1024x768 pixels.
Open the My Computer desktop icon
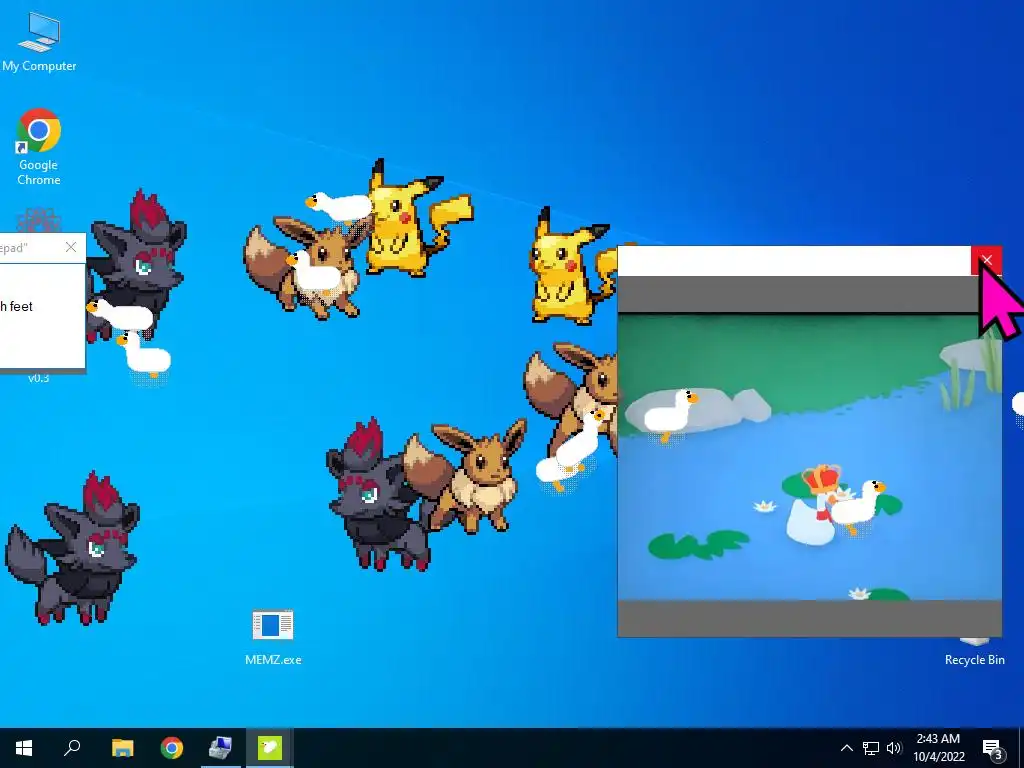[x=39, y=40]
